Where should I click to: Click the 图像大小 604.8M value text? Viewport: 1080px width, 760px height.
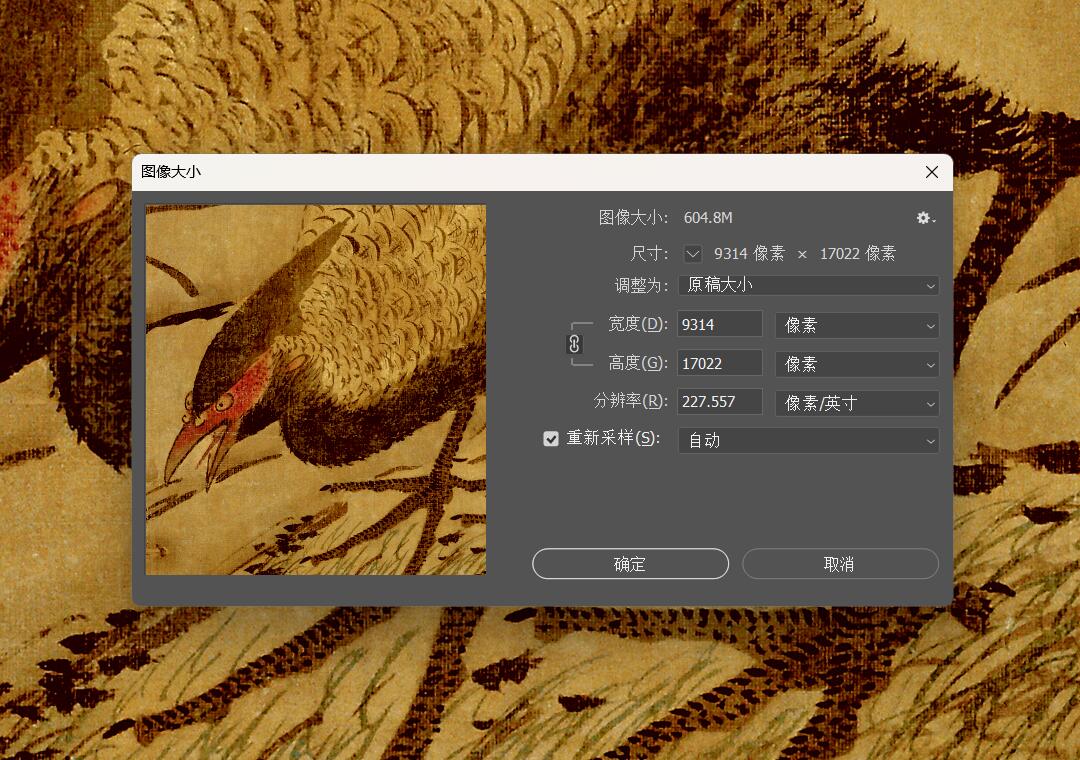708,218
